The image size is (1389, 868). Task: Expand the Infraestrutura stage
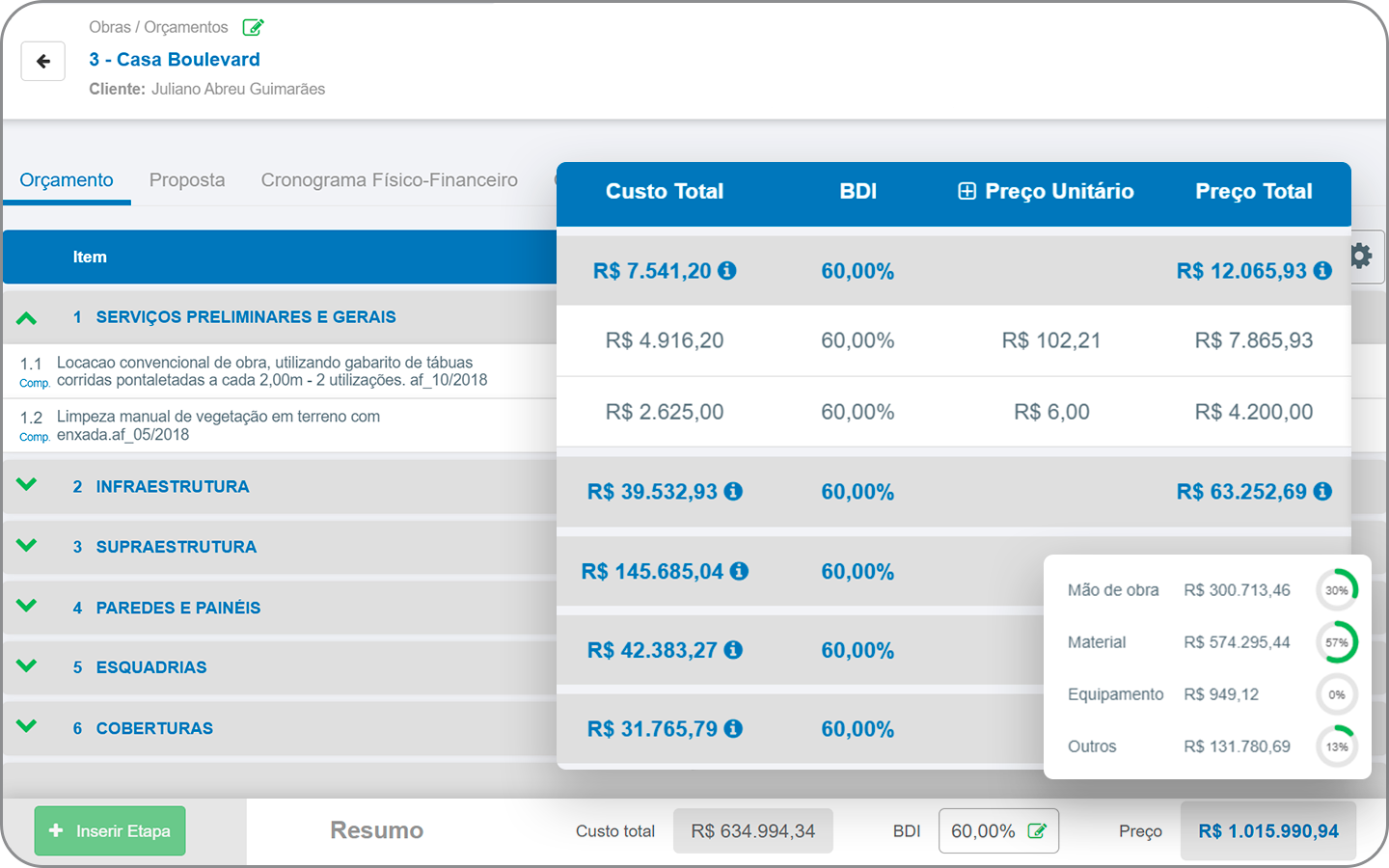pos(27,485)
